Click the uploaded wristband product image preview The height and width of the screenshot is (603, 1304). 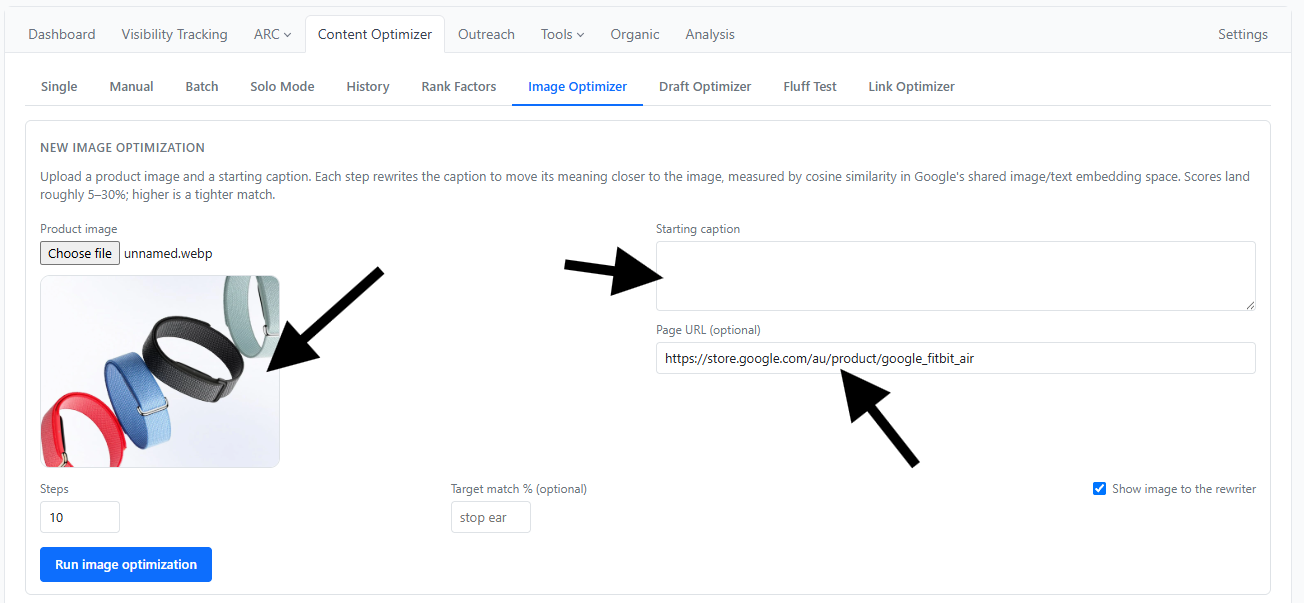click(160, 371)
